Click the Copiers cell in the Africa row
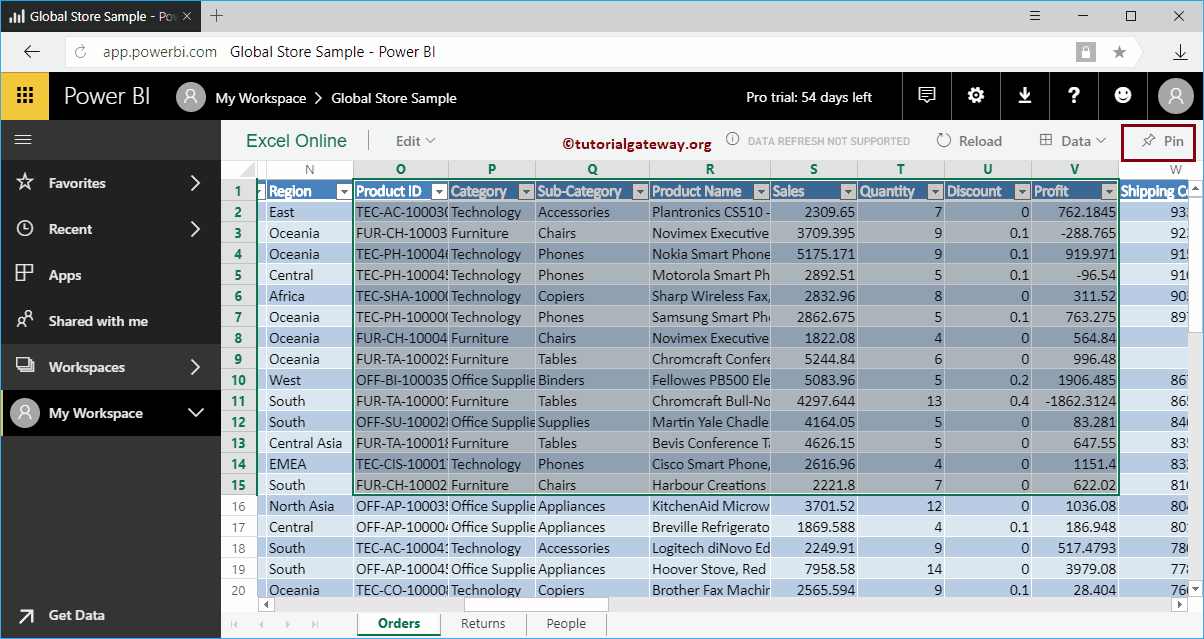 (592, 296)
